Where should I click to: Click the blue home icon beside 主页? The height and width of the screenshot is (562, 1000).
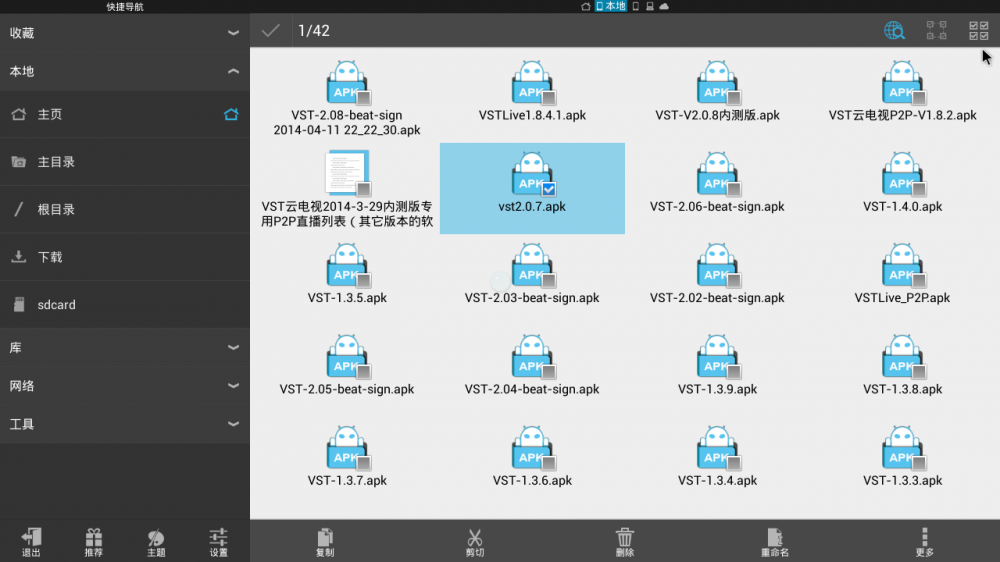point(231,114)
